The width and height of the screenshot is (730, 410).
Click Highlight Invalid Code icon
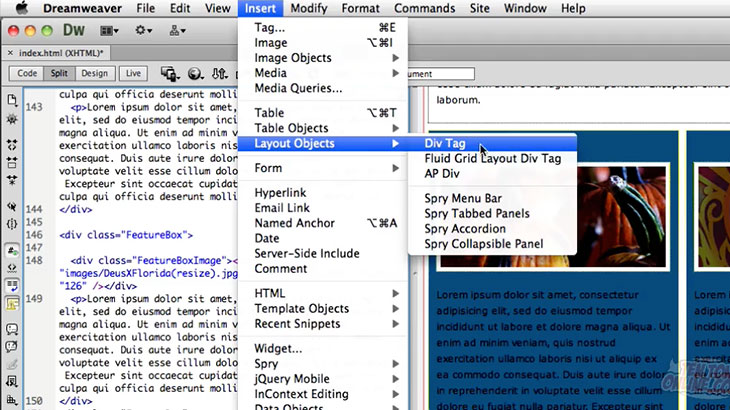pos(12,268)
